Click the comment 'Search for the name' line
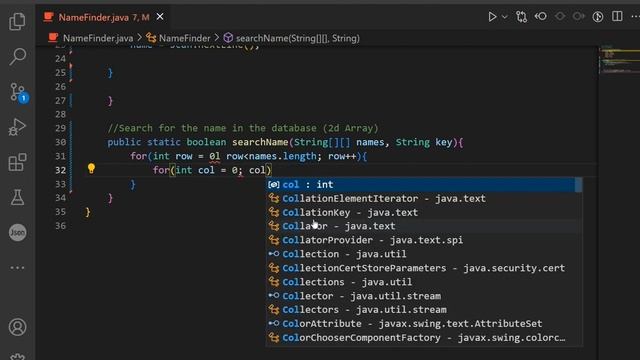Screen dimensions: 640x360 tap(243, 128)
